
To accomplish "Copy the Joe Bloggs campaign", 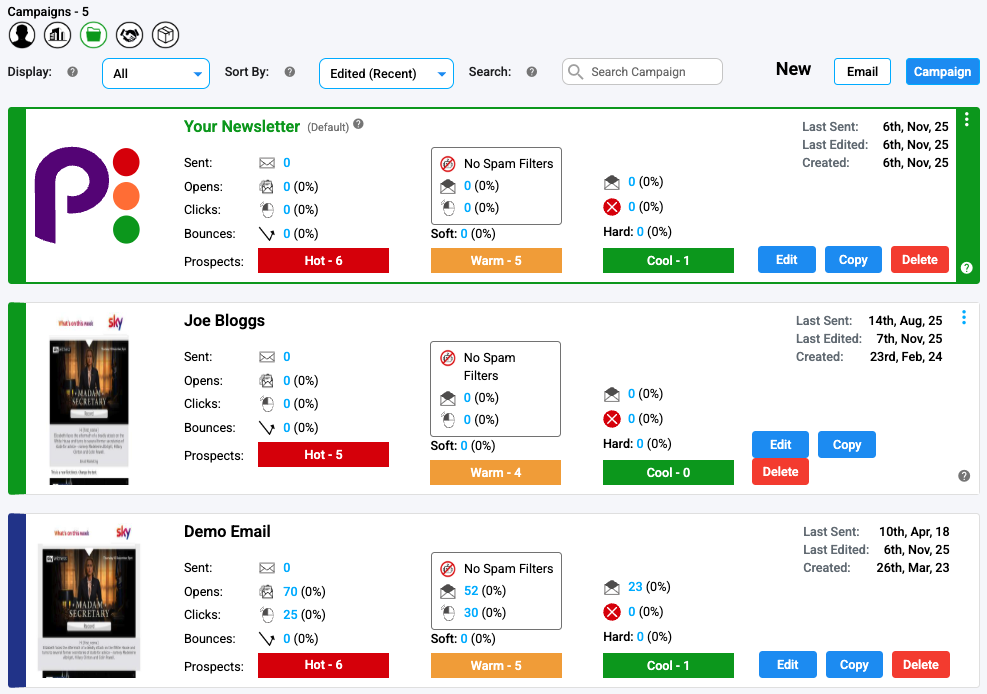I will point(846,445).
